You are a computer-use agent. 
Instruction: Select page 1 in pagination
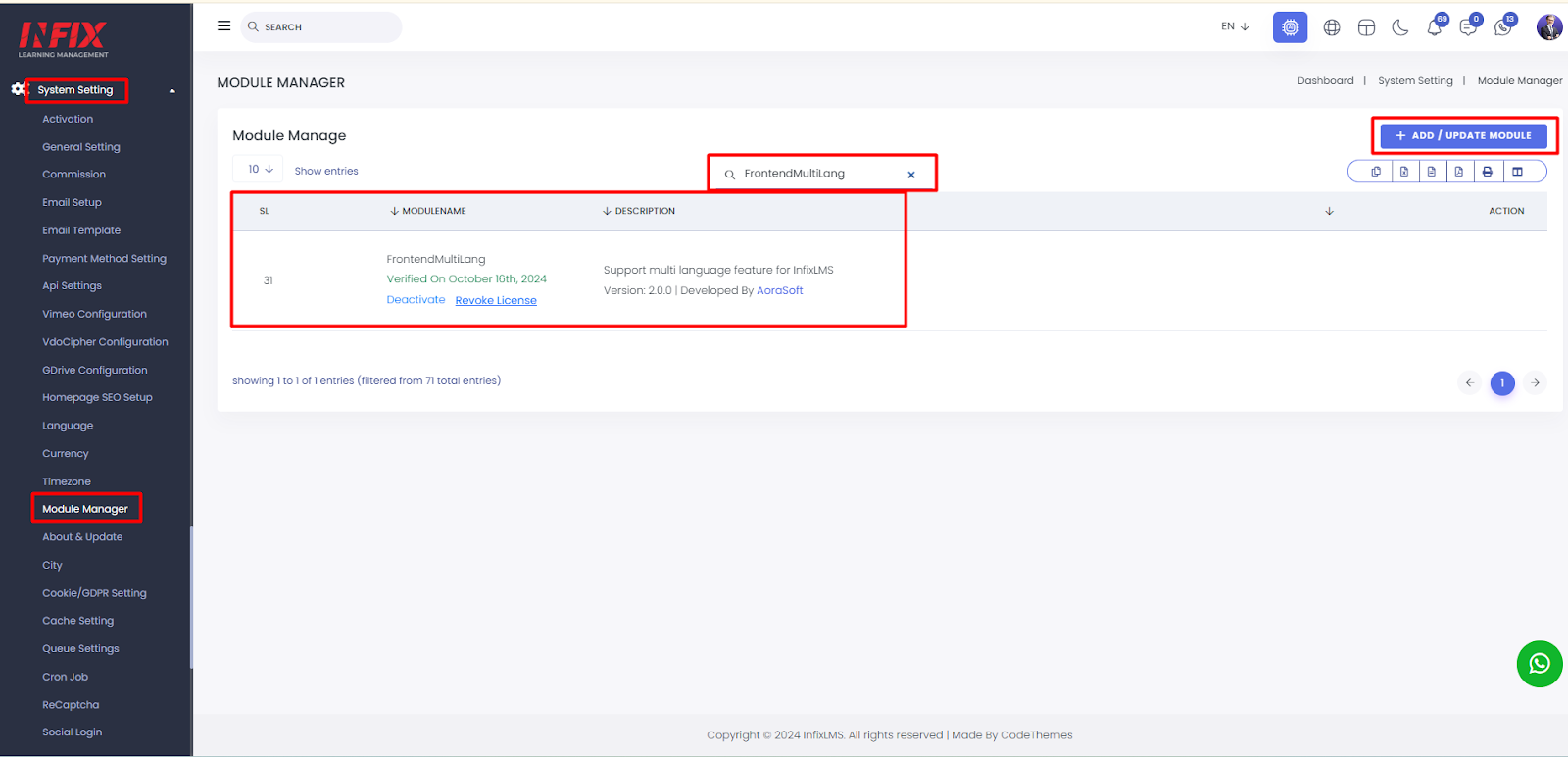1502,382
